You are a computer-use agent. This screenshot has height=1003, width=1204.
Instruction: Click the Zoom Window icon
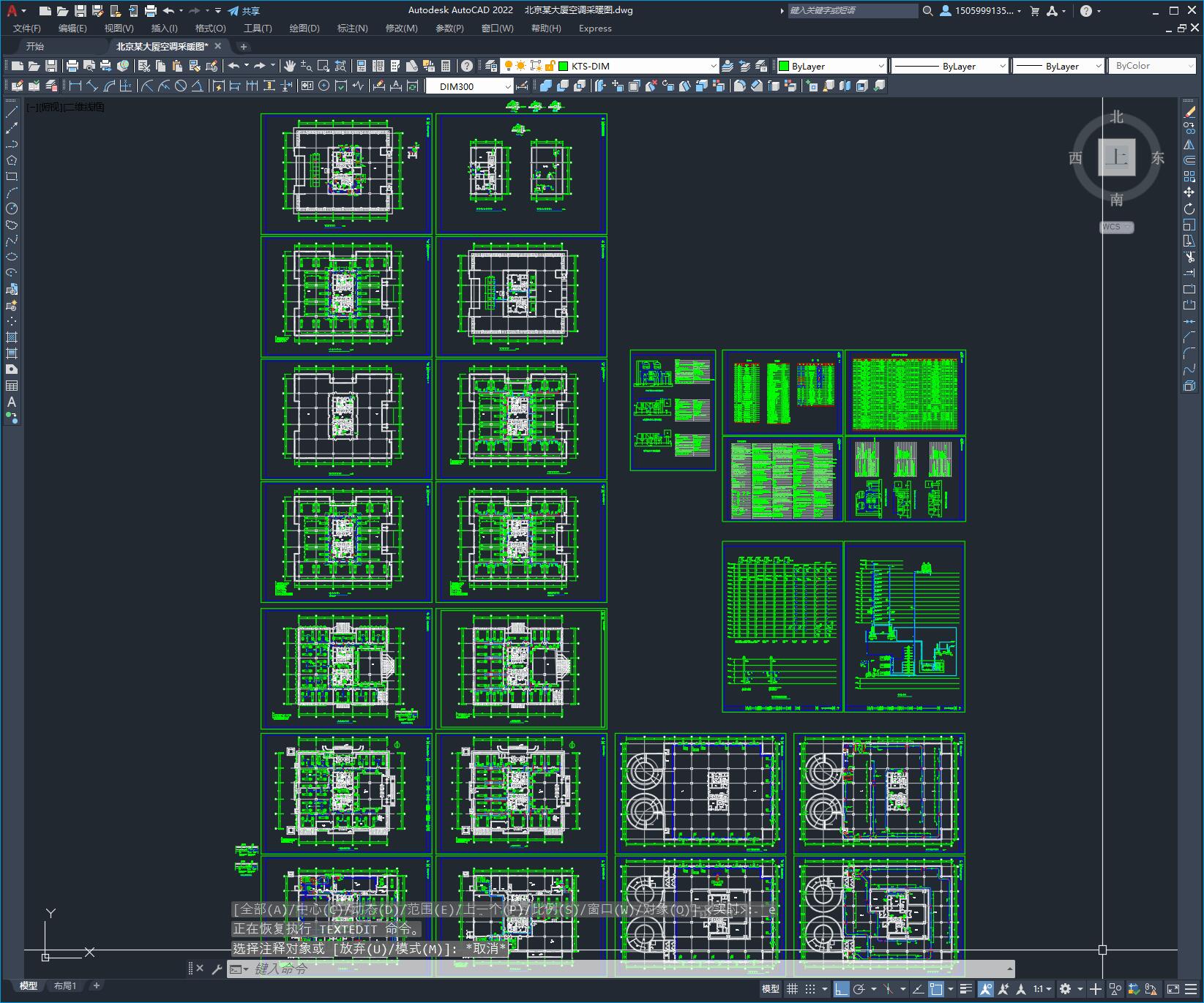point(324,66)
